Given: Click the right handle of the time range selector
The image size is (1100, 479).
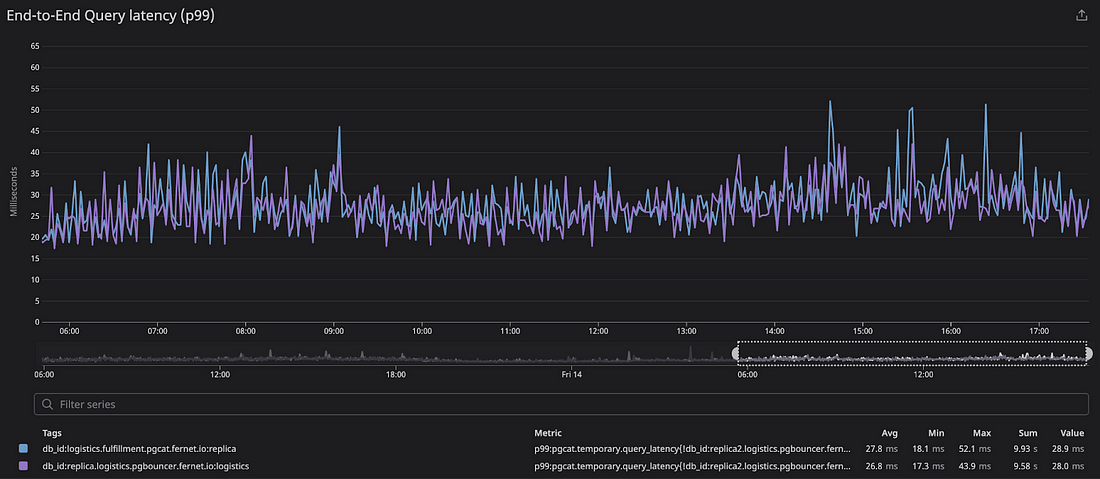Looking at the screenshot, I should [x=1087, y=353].
